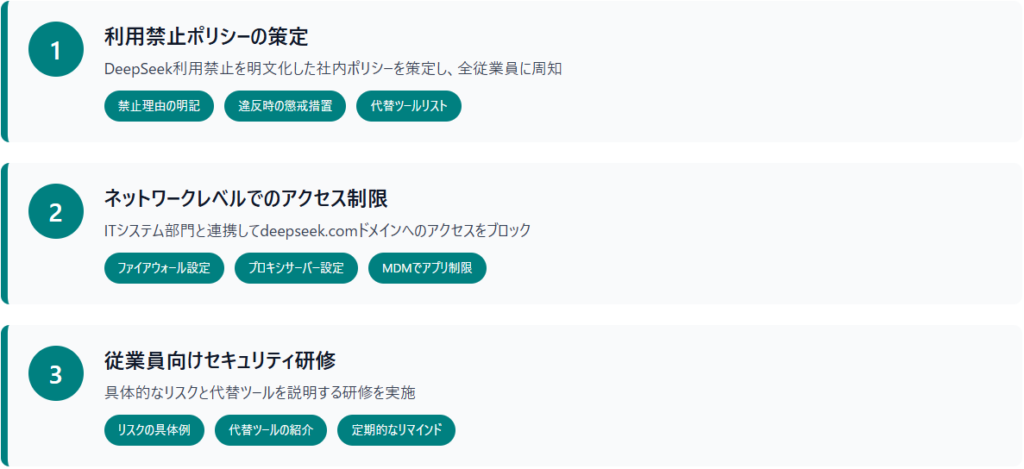This screenshot has height=469, width=1024.
Task: Click the step 1 number circle
Action: point(55,51)
